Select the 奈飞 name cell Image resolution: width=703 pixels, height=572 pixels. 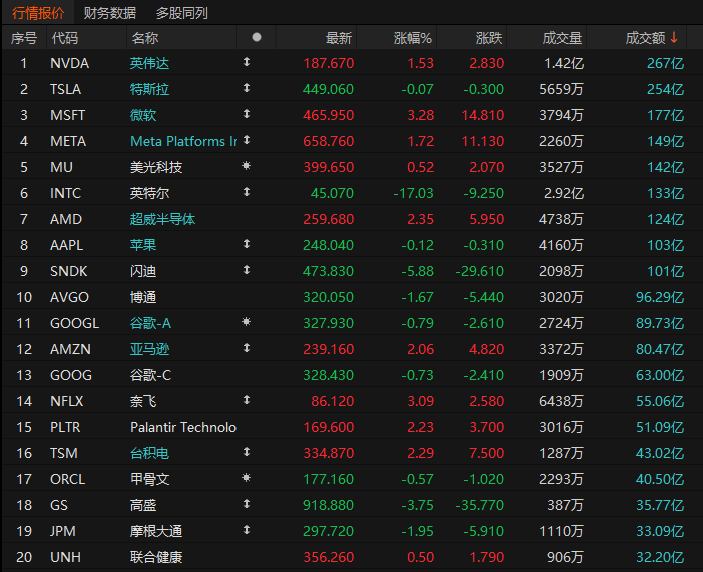pyautogui.click(x=143, y=401)
